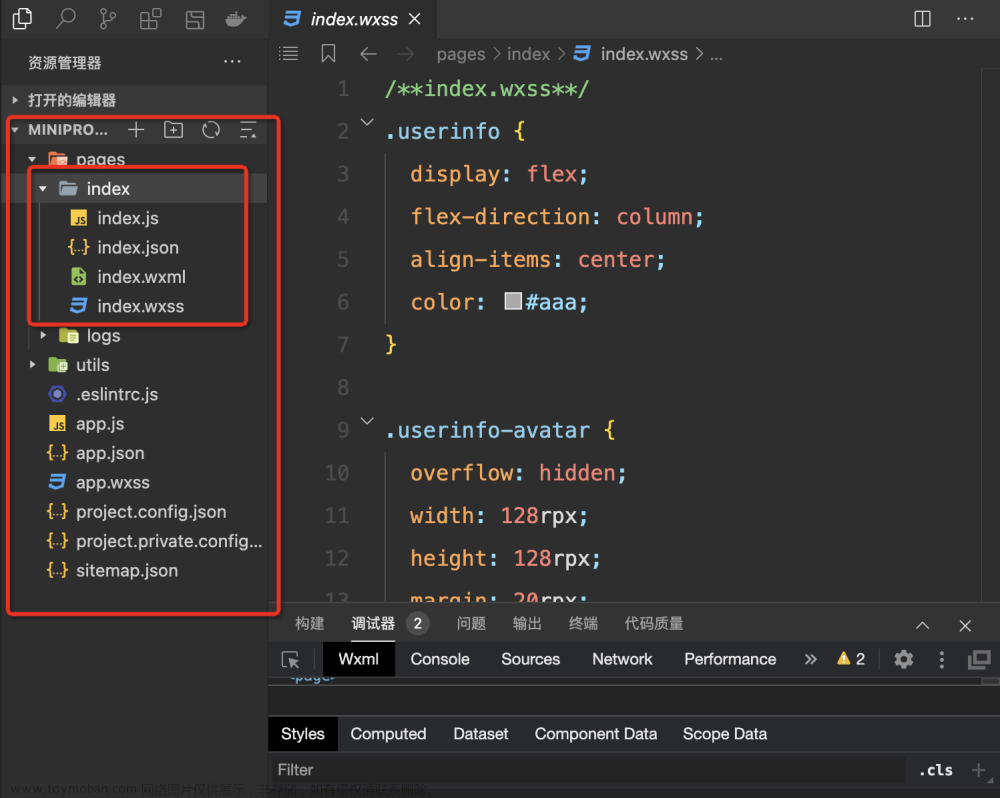Fold the .userinfo rule block
The height and width of the screenshot is (798, 1000).
click(x=367, y=121)
